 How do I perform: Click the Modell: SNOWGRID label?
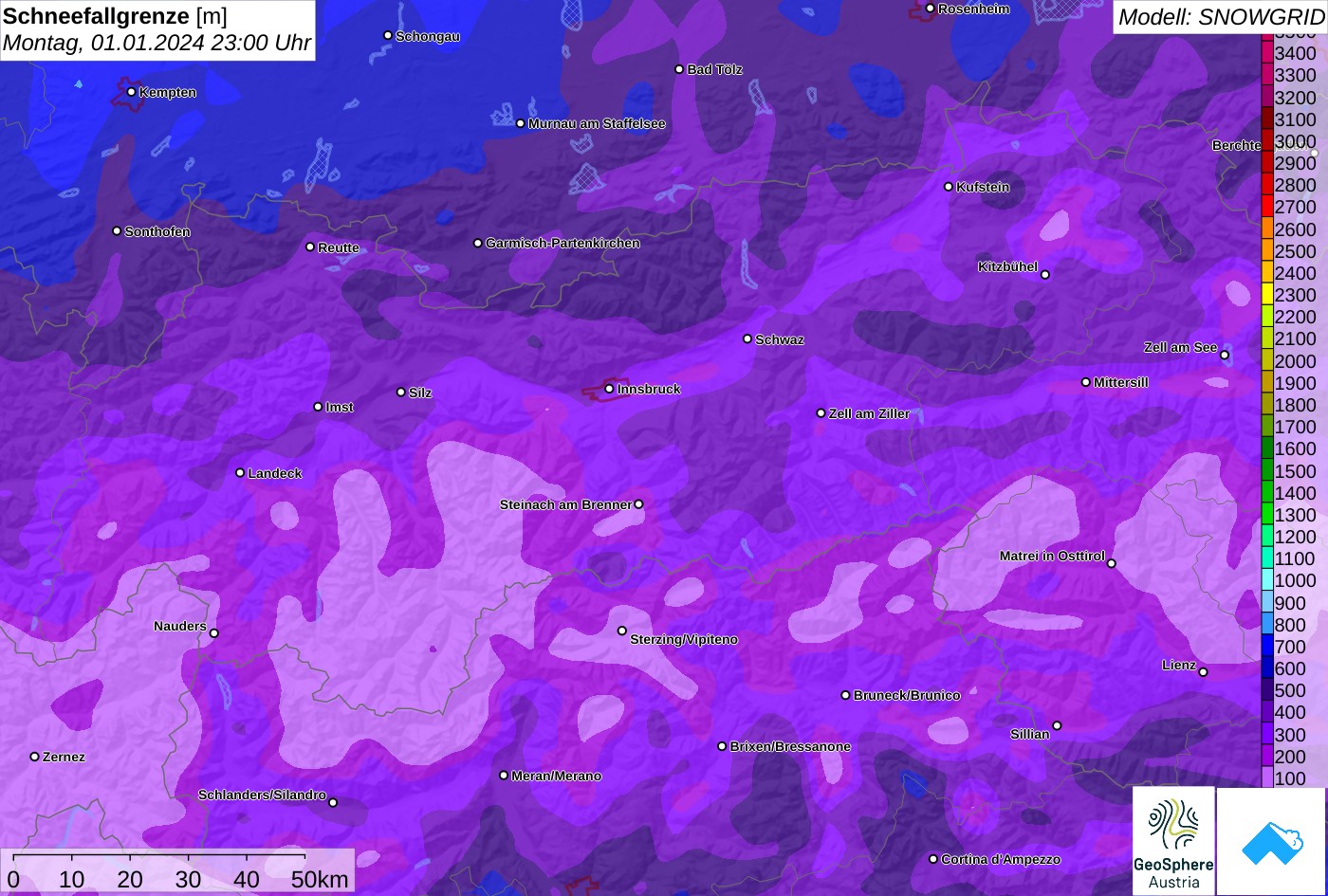(1222, 17)
